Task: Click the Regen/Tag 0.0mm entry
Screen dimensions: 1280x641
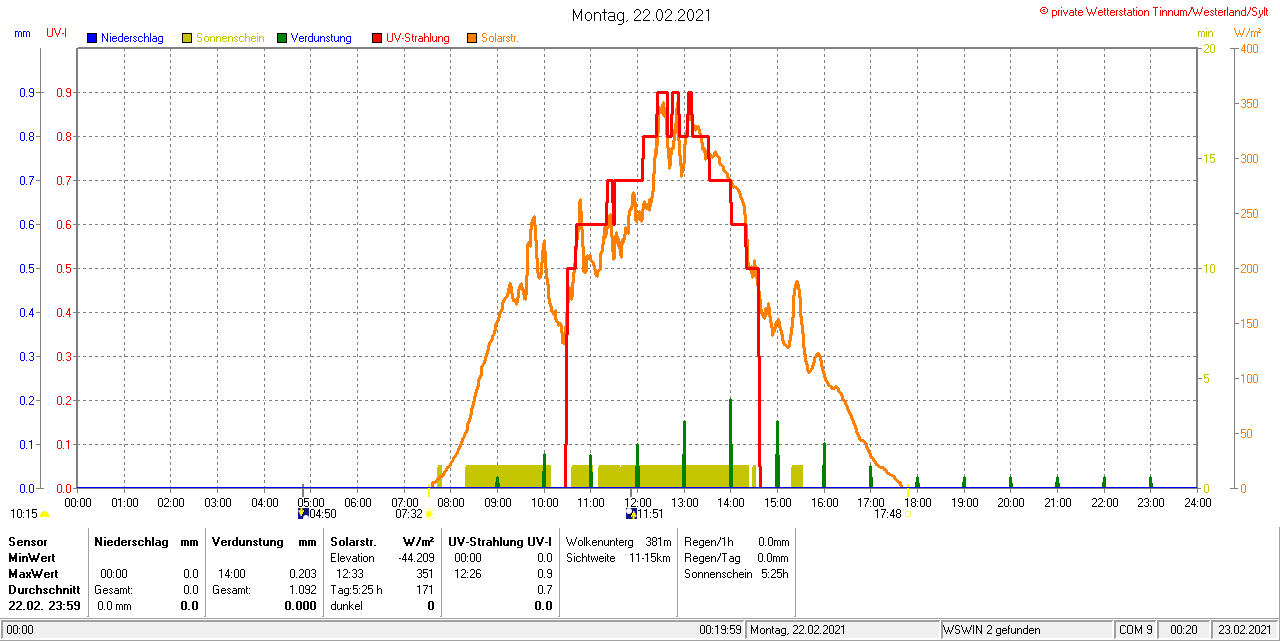Action: [x=736, y=558]
